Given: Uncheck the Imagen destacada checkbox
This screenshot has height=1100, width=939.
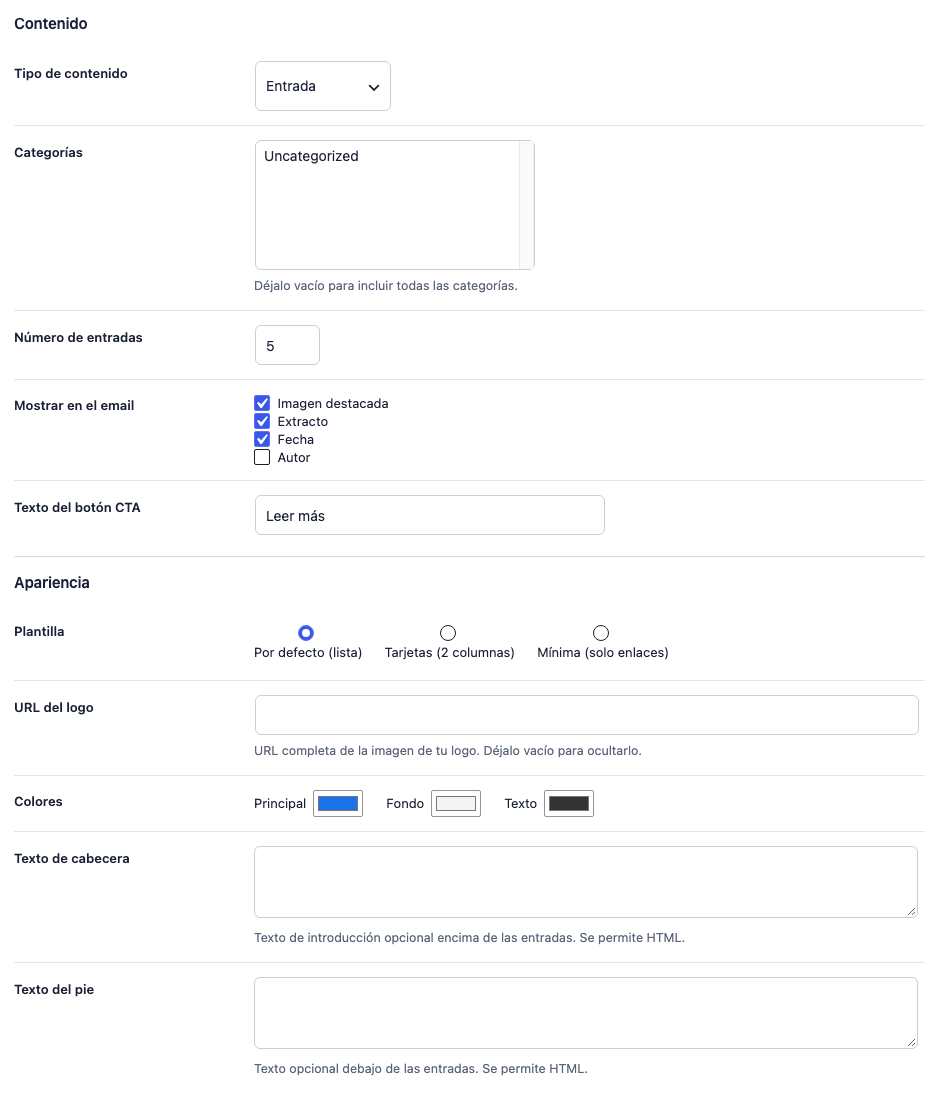Looking at the screenshot, I should click(262, 403).
